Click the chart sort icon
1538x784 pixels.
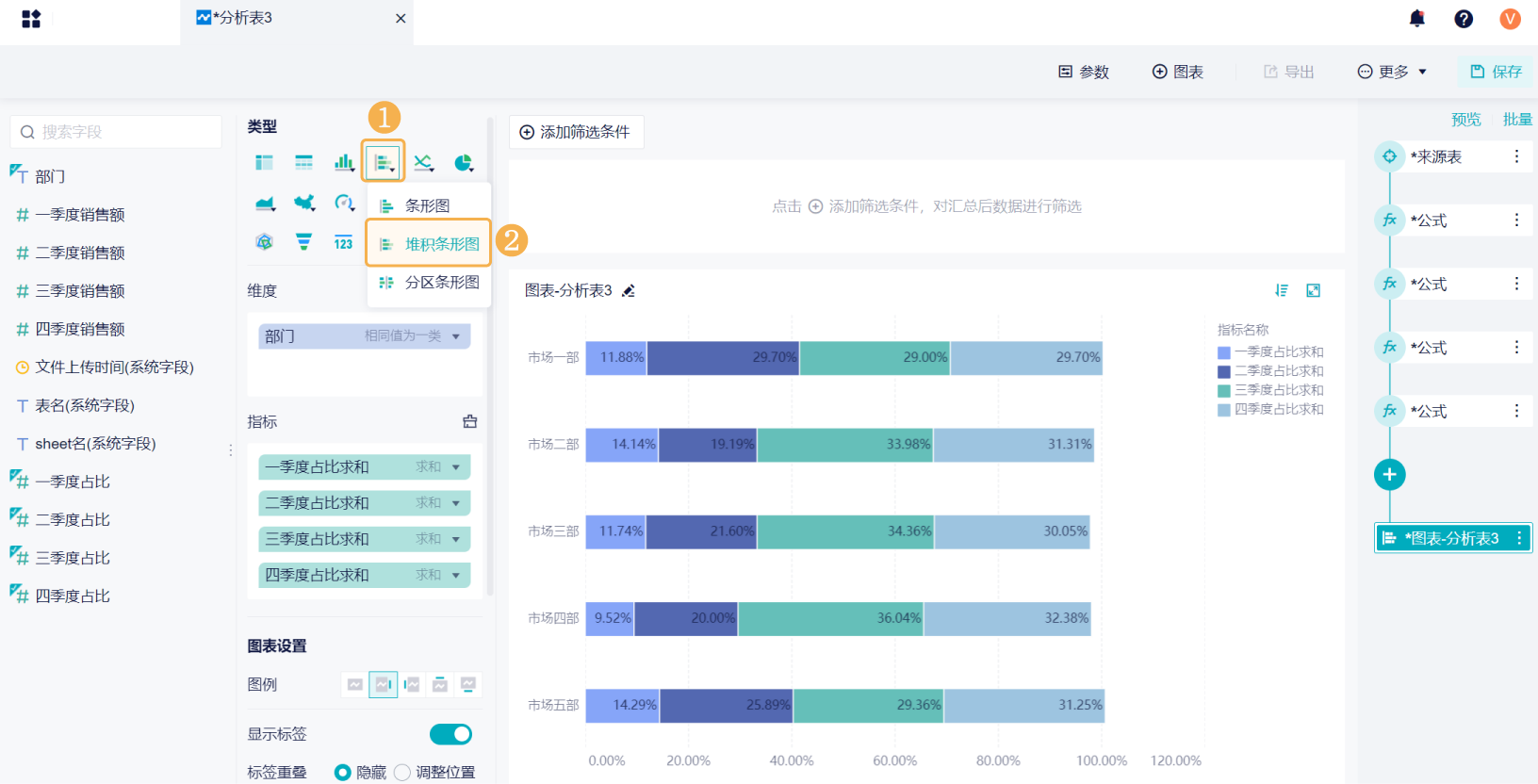tap(1282, 290)
